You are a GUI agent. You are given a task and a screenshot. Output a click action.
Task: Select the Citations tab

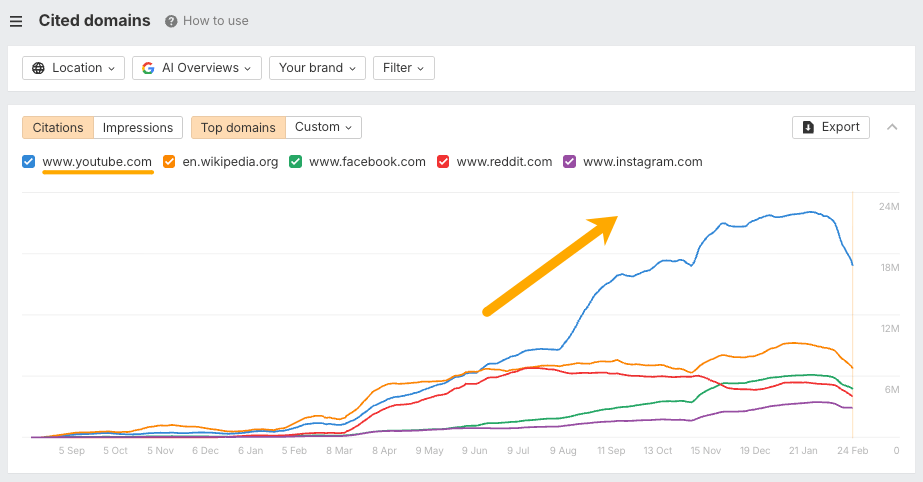(58, 127)
